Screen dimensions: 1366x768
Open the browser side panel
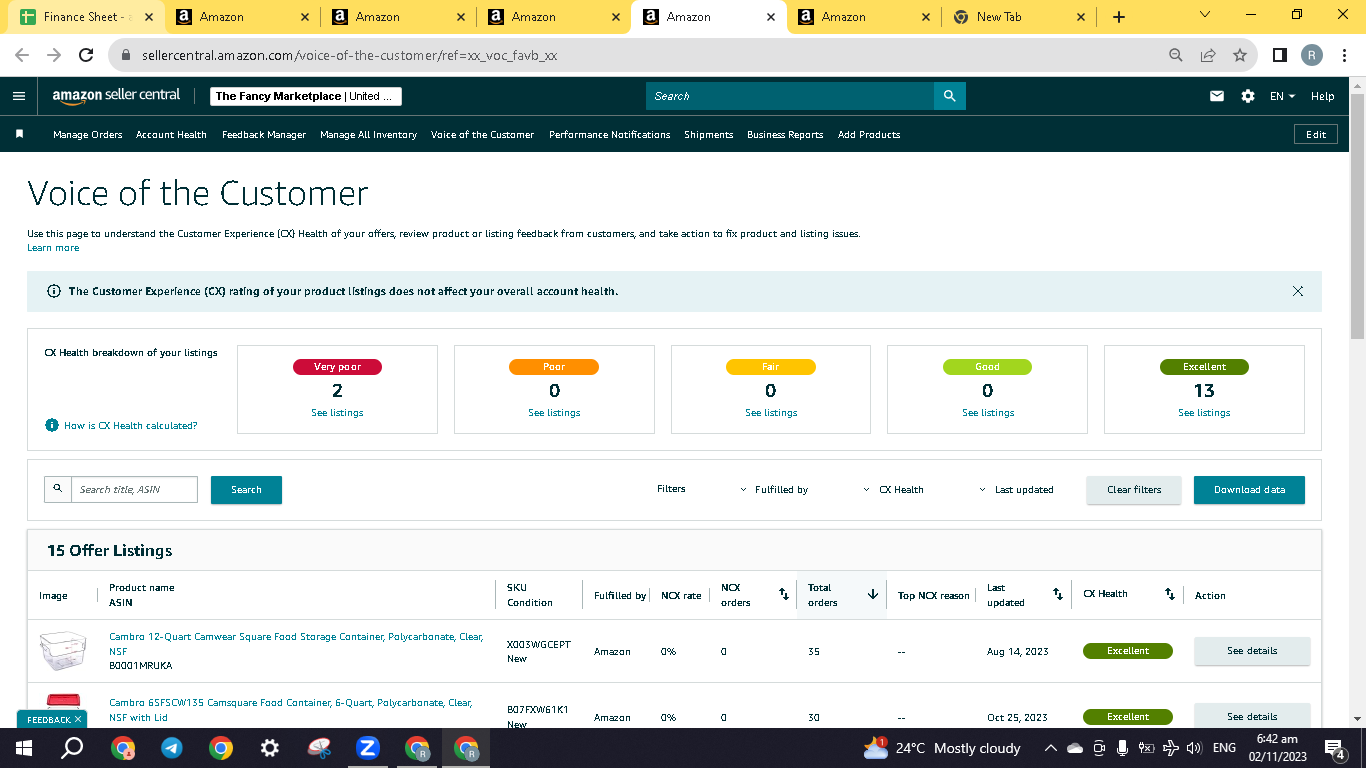point(1279,55)
